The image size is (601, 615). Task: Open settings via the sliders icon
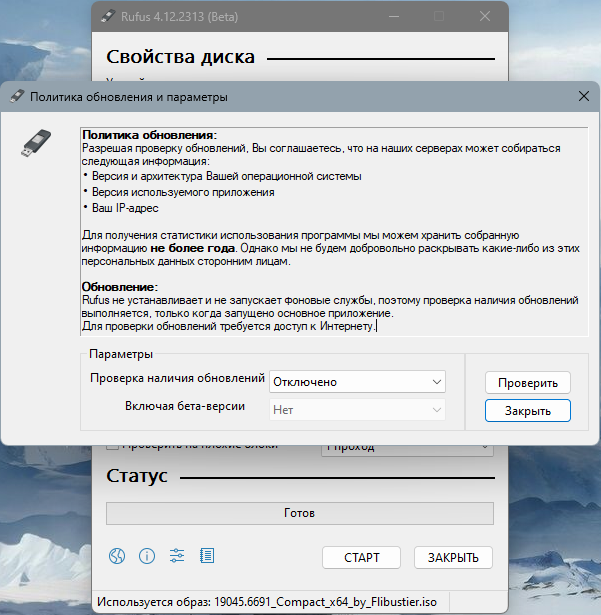(x=177, y=556)
